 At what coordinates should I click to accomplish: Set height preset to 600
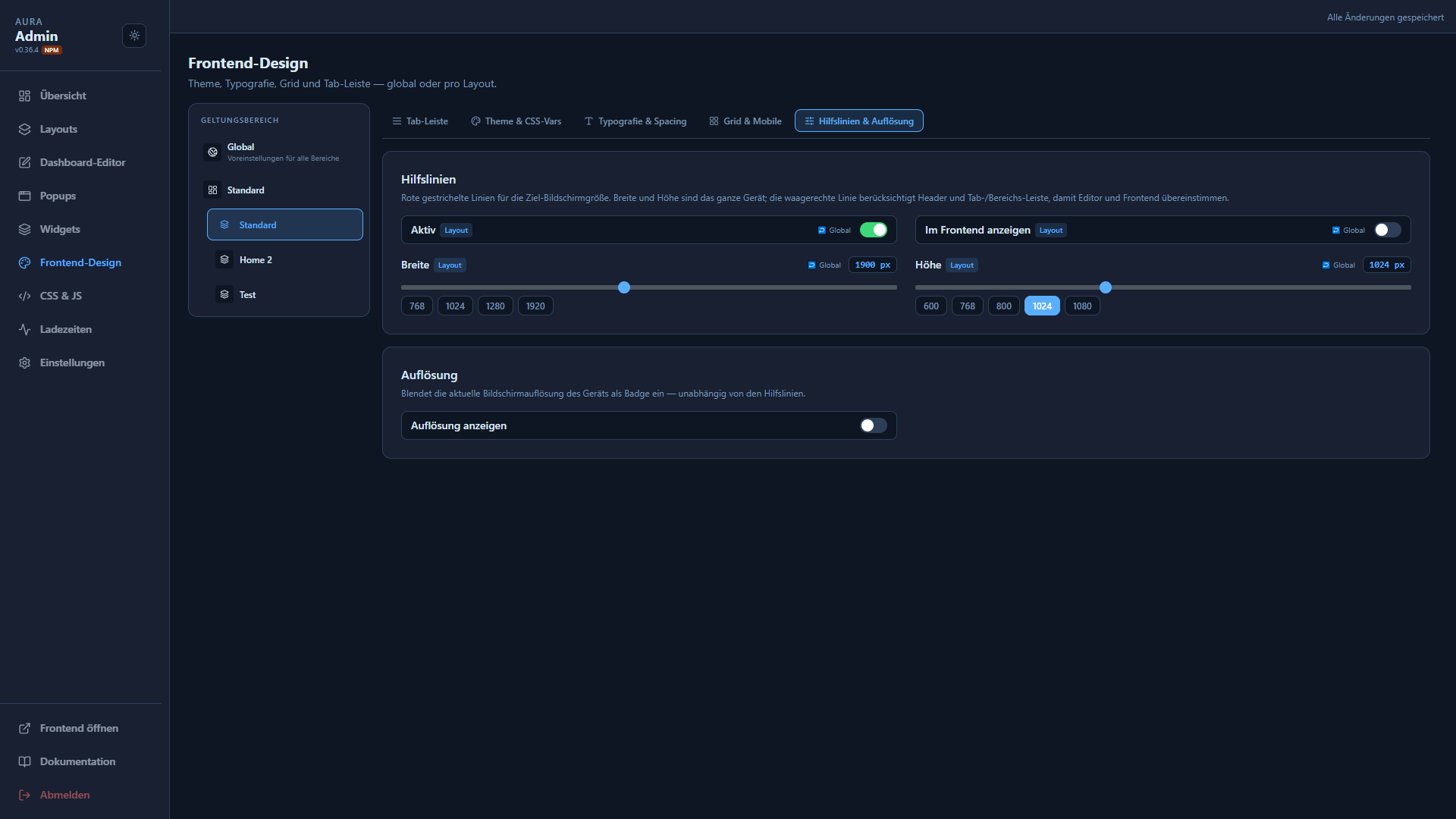[931, 306]
